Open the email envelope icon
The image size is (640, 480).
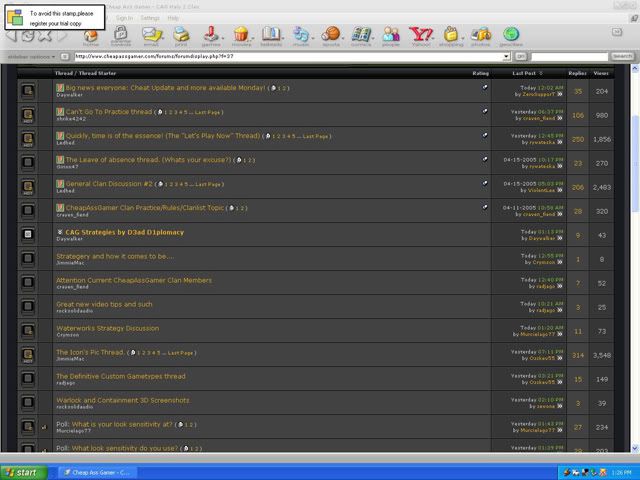[151, 34]
